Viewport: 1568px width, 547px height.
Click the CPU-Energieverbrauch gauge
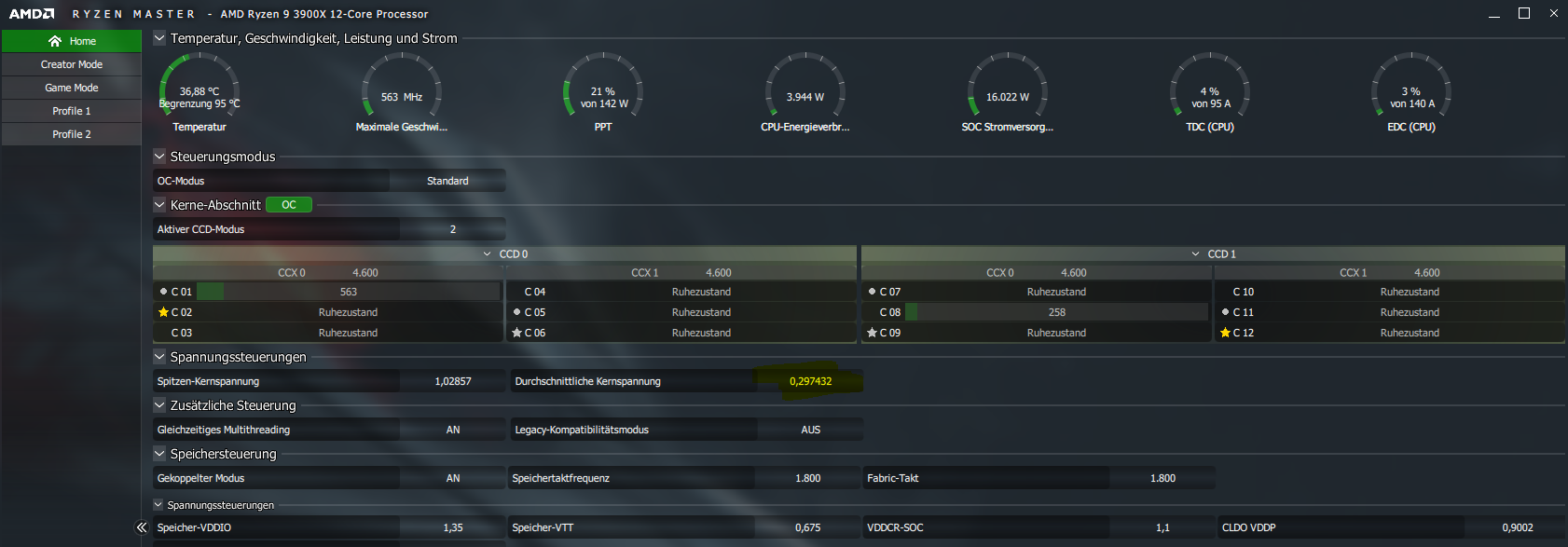coord(805,91)
